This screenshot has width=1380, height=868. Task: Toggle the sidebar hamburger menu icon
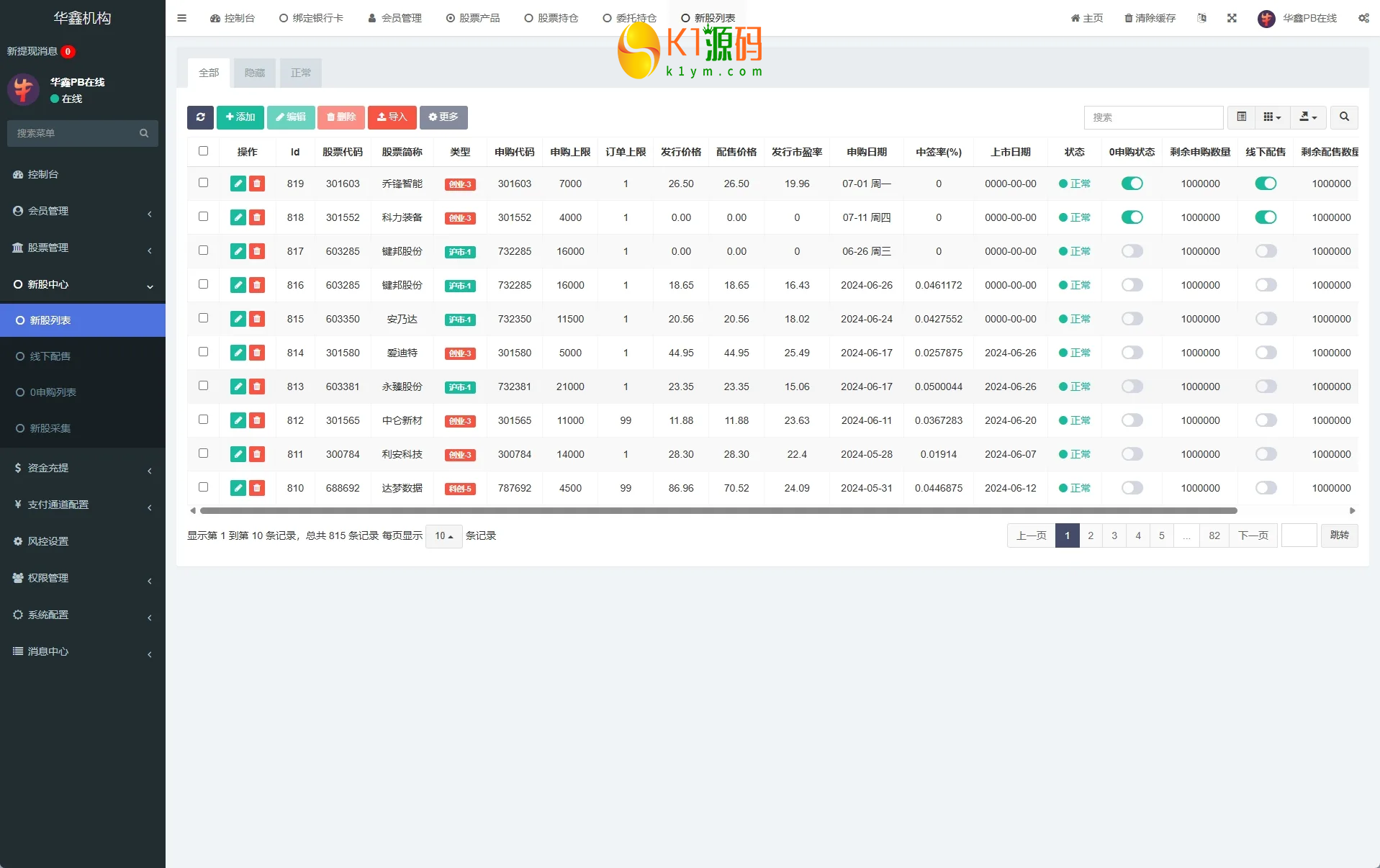click(181, 18)
